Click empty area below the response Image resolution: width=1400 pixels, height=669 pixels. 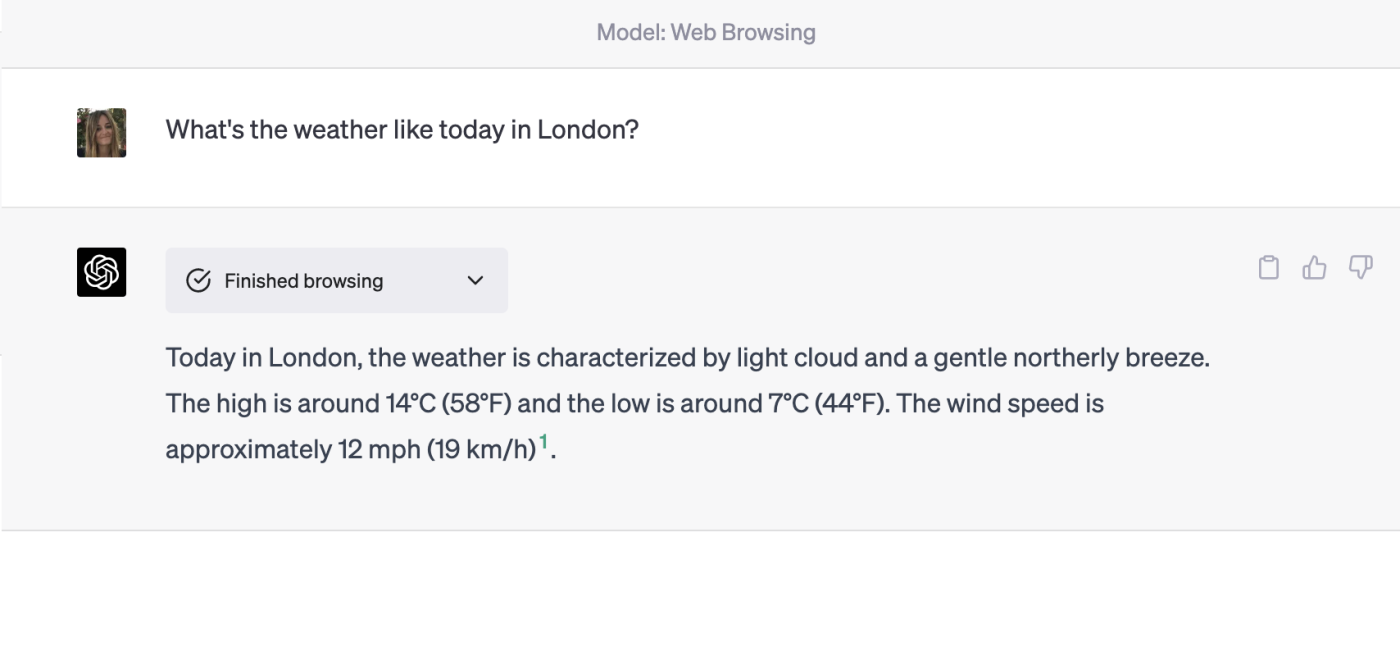click(700, 600)
